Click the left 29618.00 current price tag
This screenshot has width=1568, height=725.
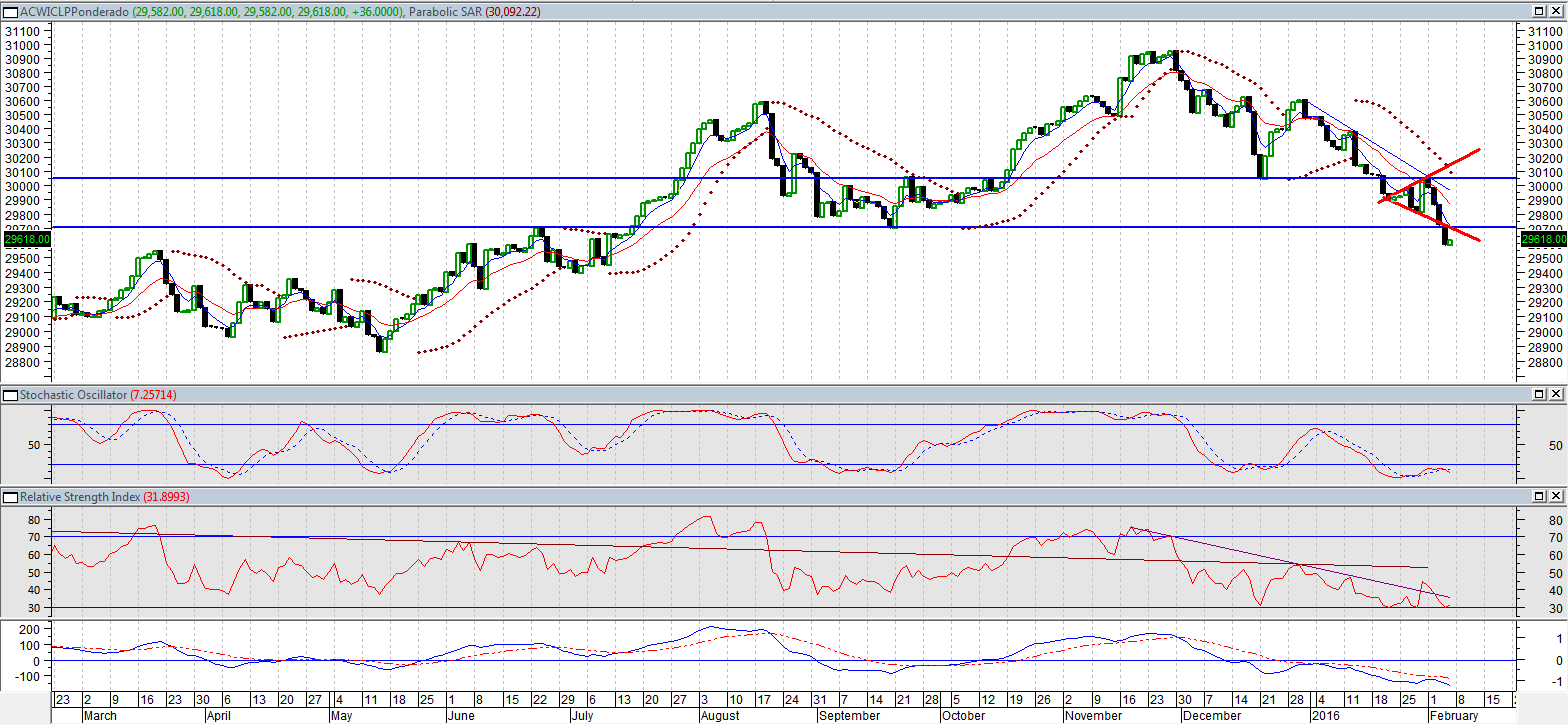click(x=25, y=240)
